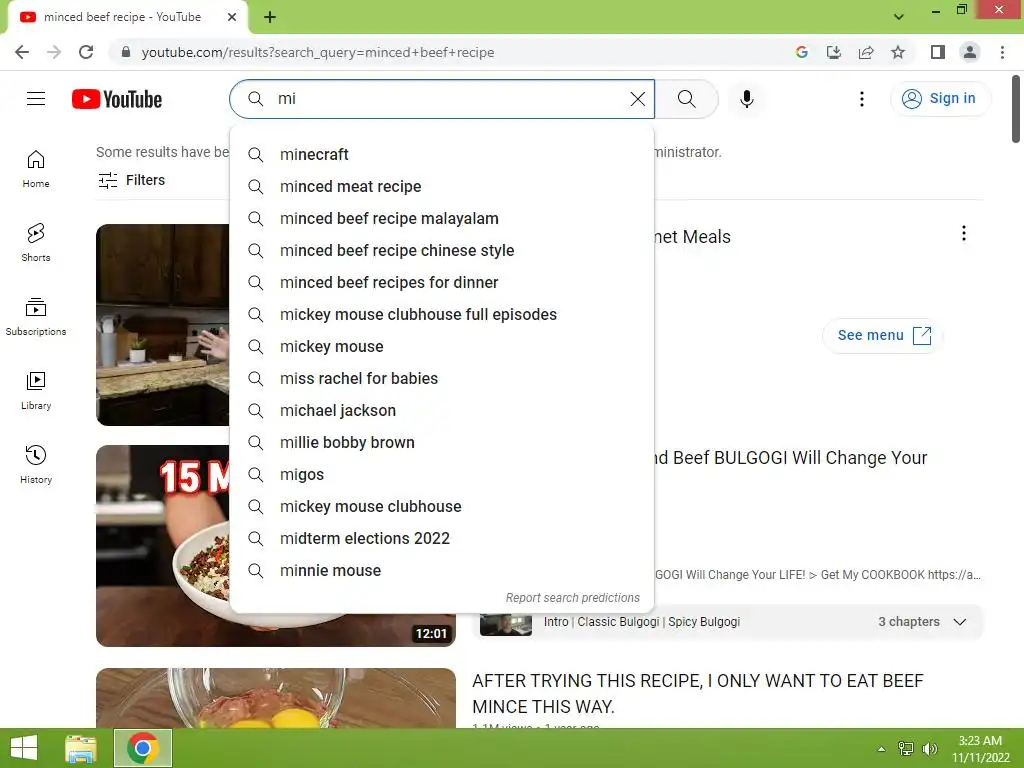
Task: Select 'mickey mouse clubhouse' suggestion
Action: pos(441,506)
